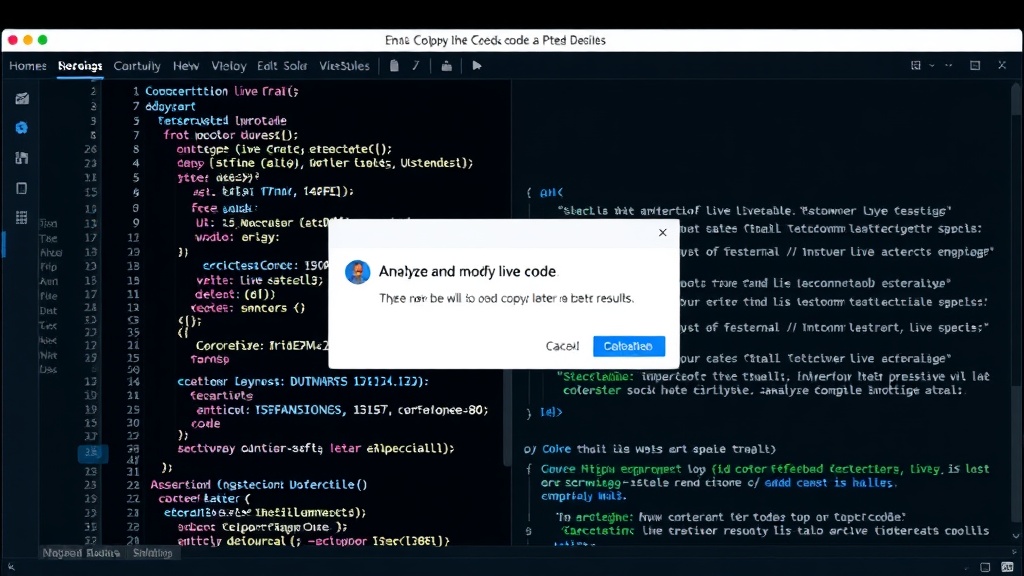
Task: Open the Homes menu
Action: (27, 66)
